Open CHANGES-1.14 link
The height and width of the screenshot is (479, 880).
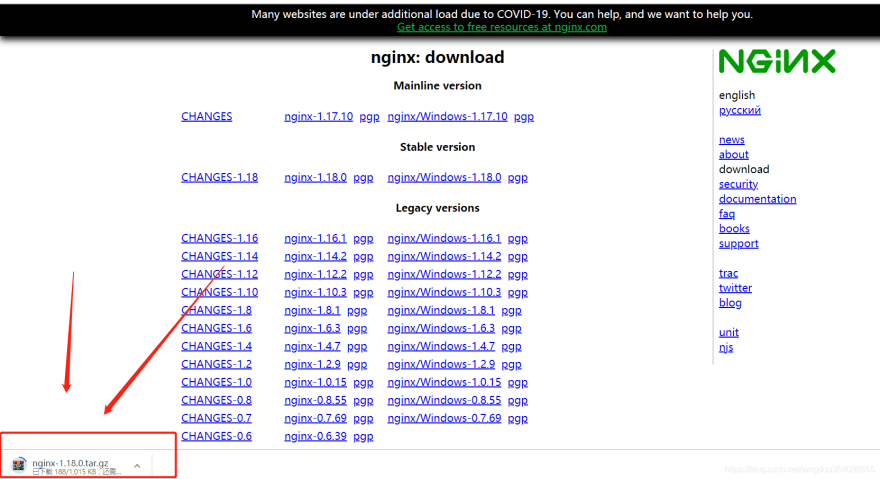pos(219,256)
